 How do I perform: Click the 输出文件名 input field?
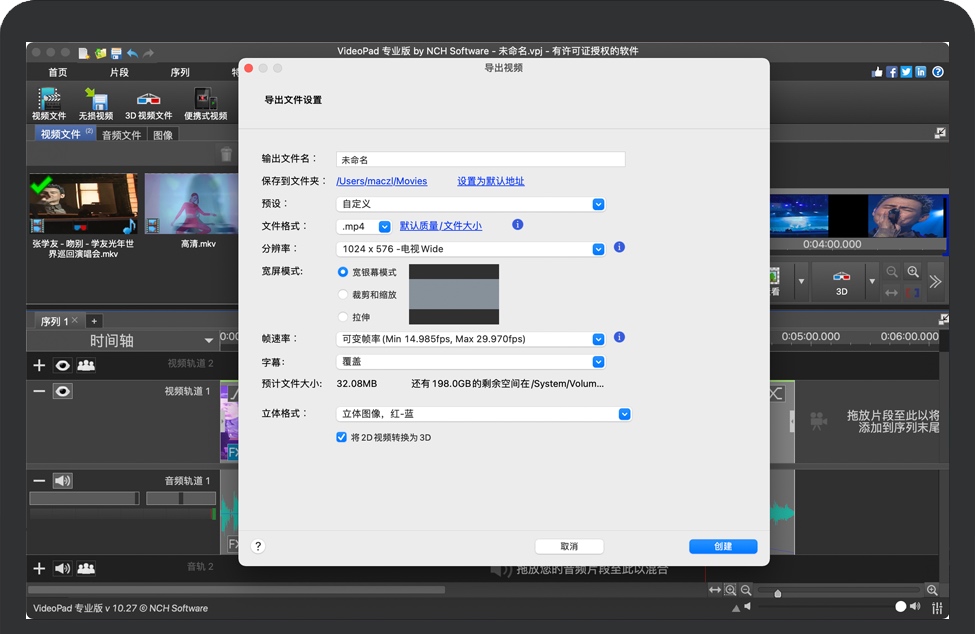pos(480,159)
